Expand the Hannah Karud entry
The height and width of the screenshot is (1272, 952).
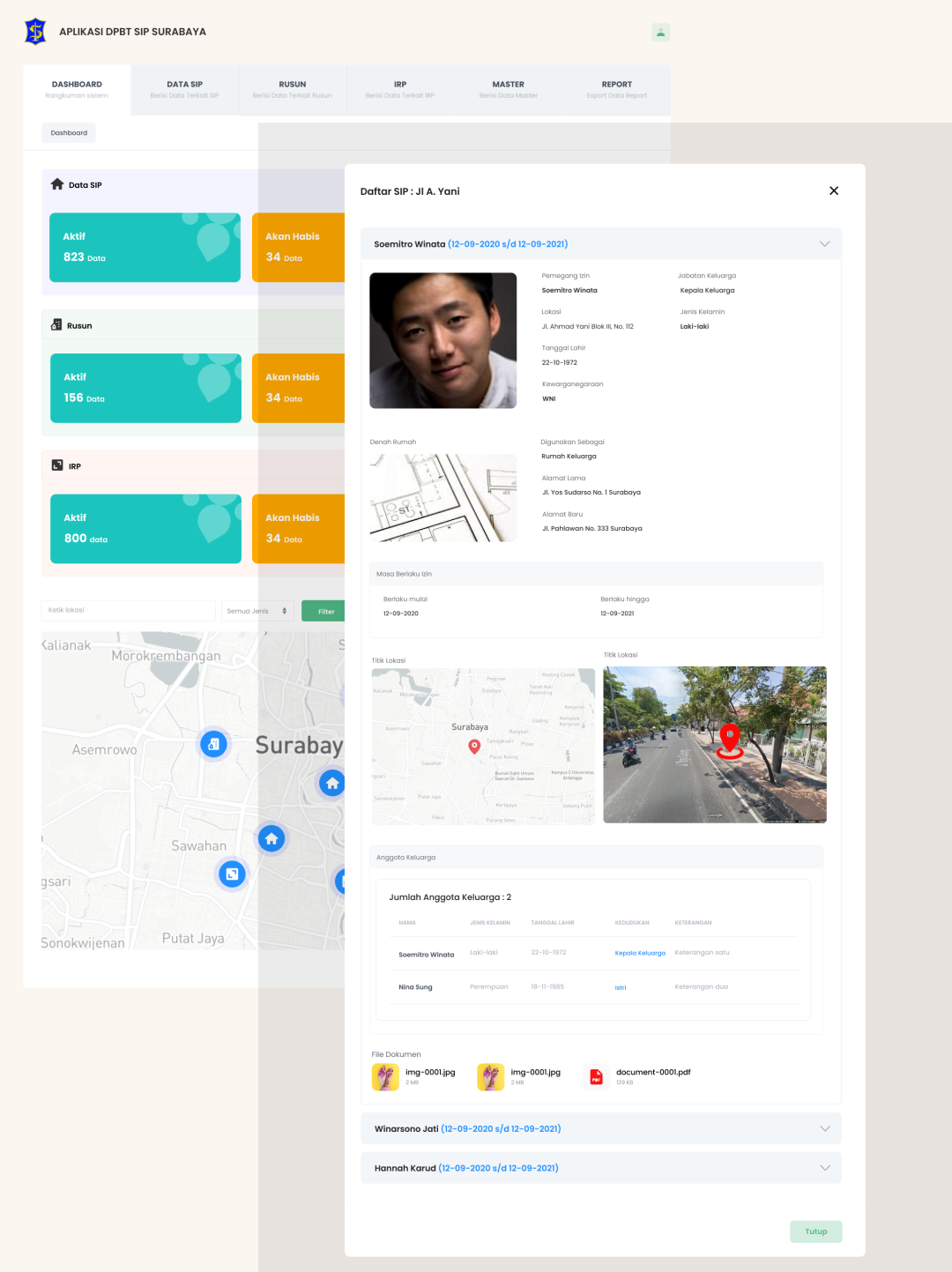(x=824, y=1168)
